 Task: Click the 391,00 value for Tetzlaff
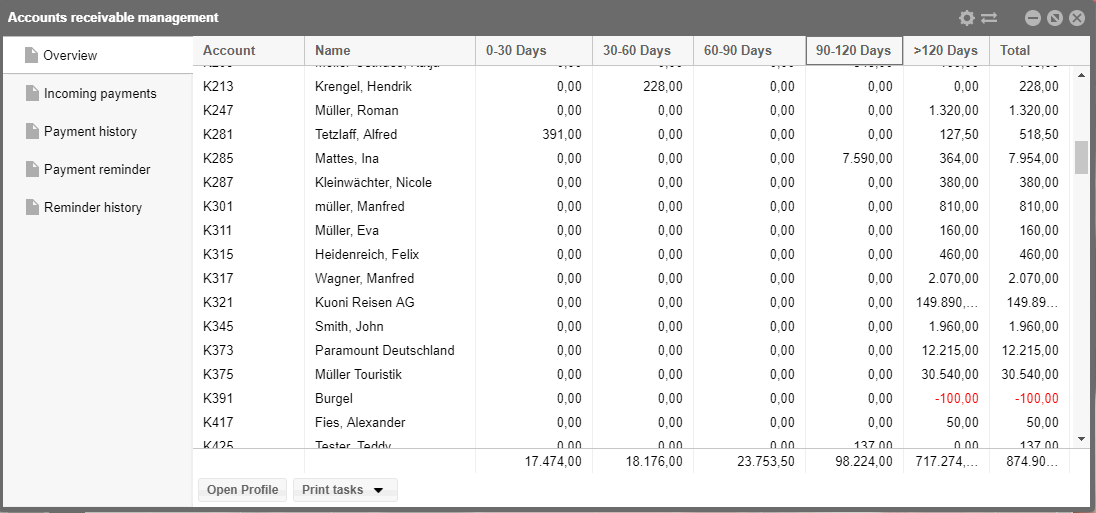pyautogui.click(x=562, y=134)
